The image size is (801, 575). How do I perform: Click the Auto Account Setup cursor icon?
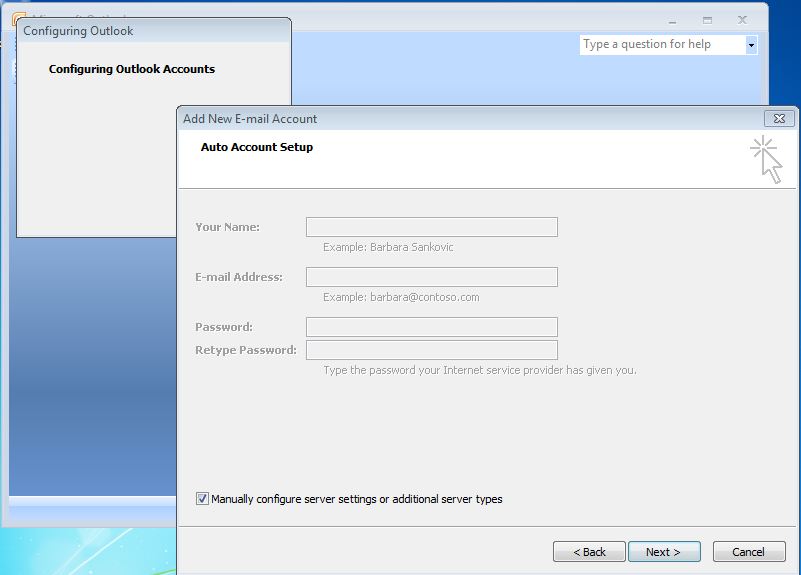coord(766,159)
